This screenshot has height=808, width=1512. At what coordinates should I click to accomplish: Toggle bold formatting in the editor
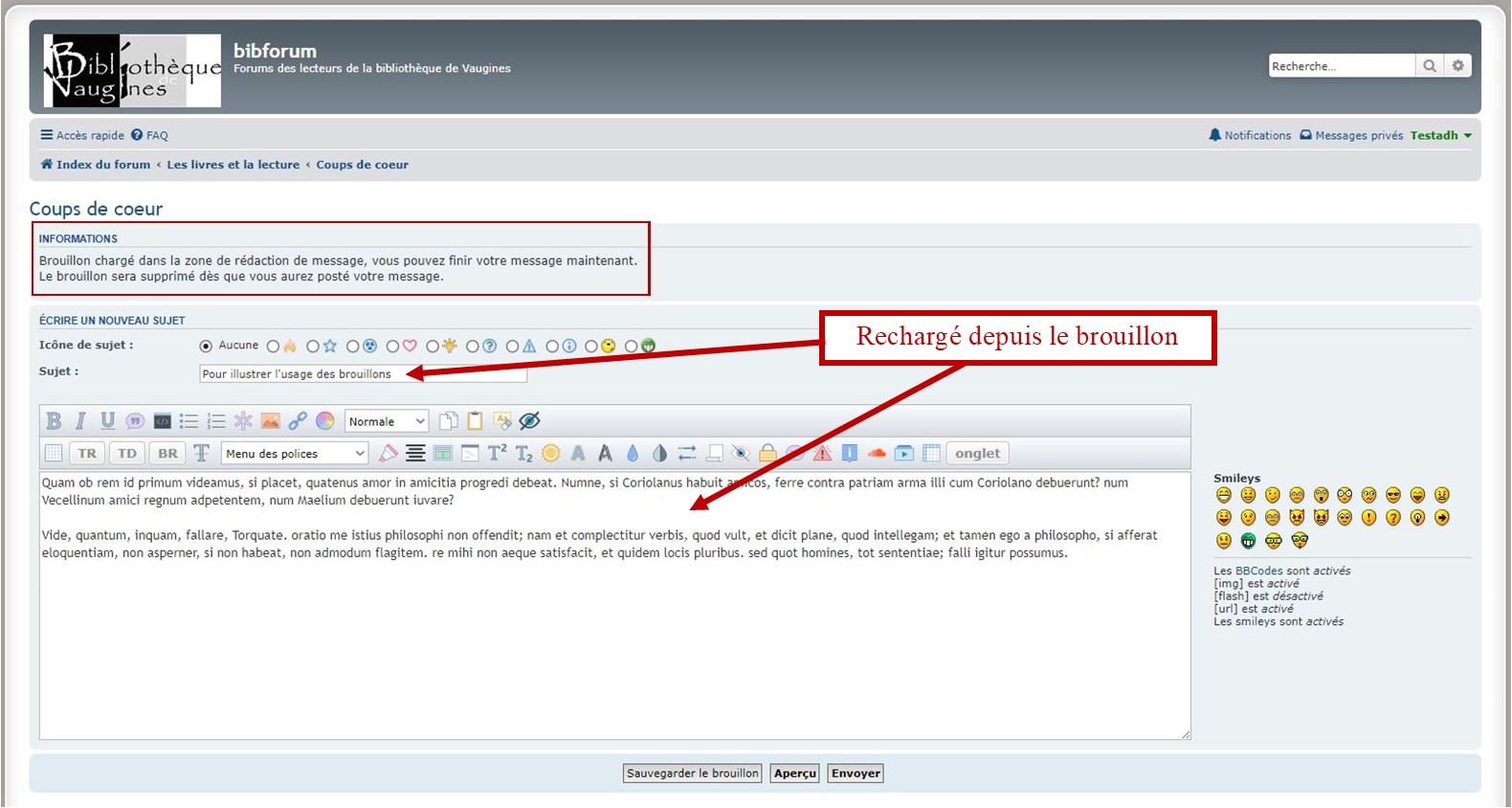click(x=54, y=421)
